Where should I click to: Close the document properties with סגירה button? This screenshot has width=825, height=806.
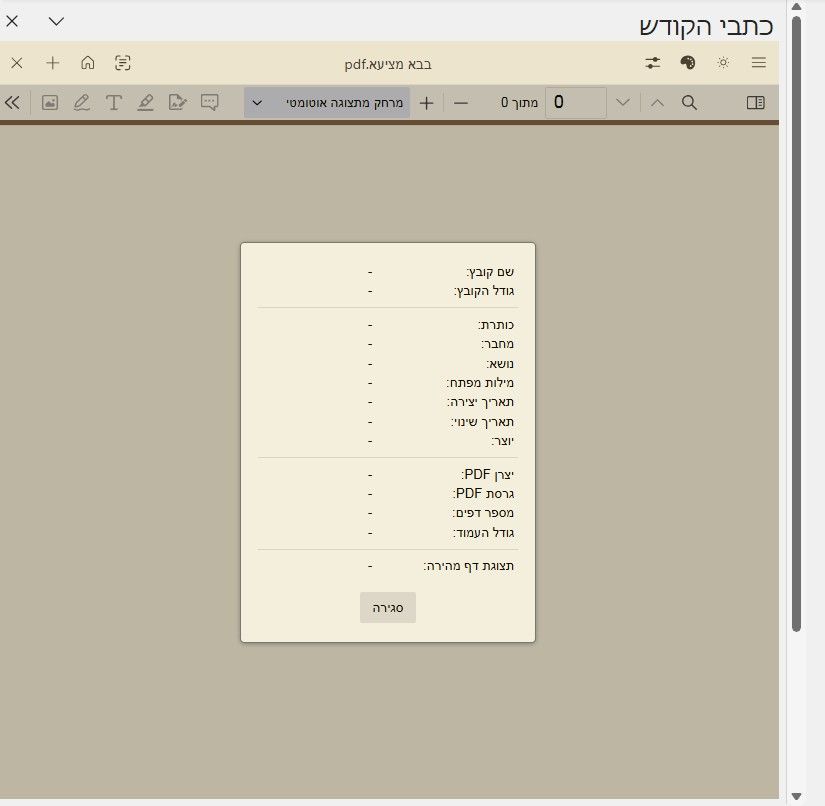pos(388,608)
